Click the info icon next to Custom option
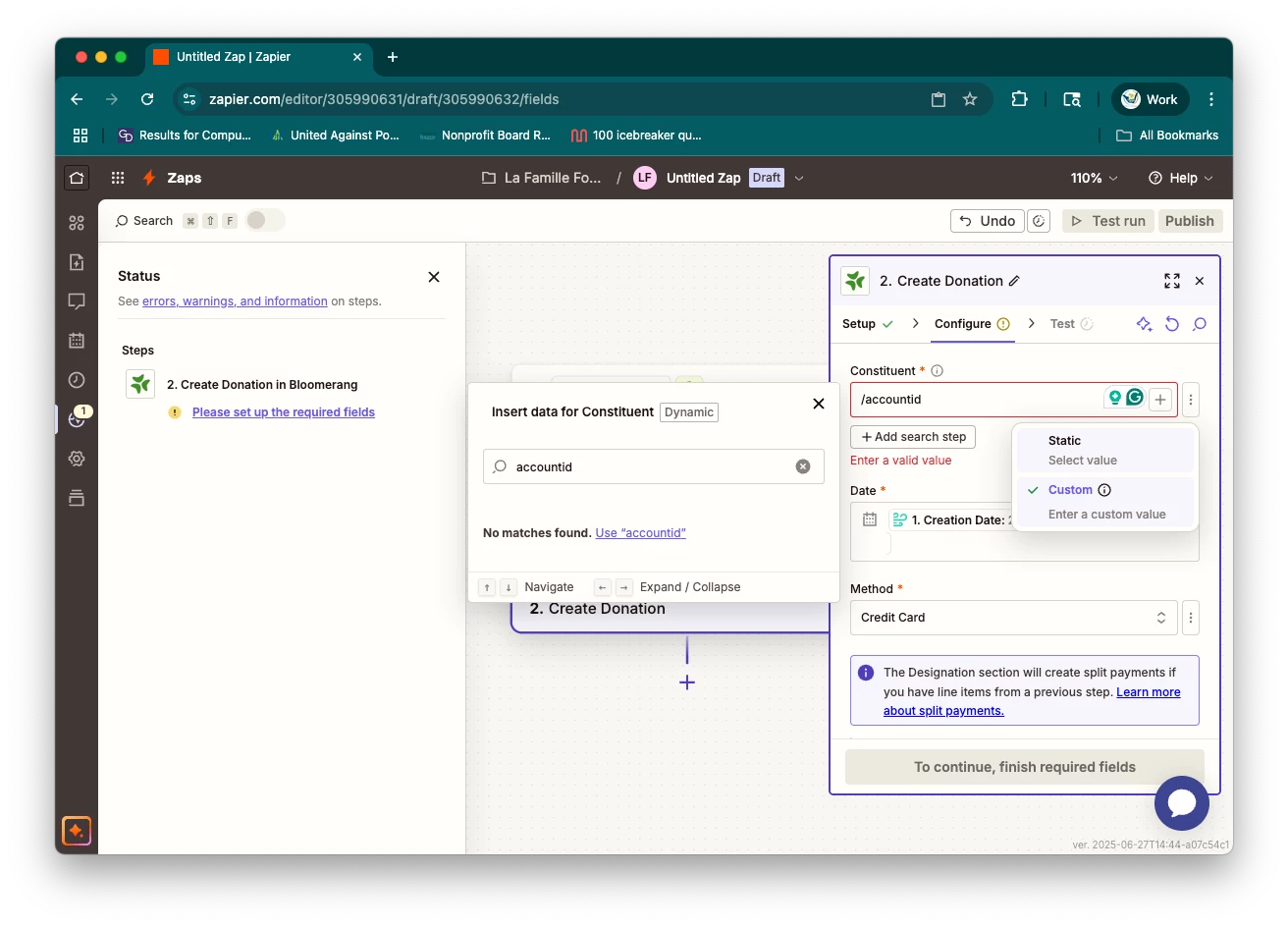Viewport: 1288px width, 927px height. (x=1104, y=490)
